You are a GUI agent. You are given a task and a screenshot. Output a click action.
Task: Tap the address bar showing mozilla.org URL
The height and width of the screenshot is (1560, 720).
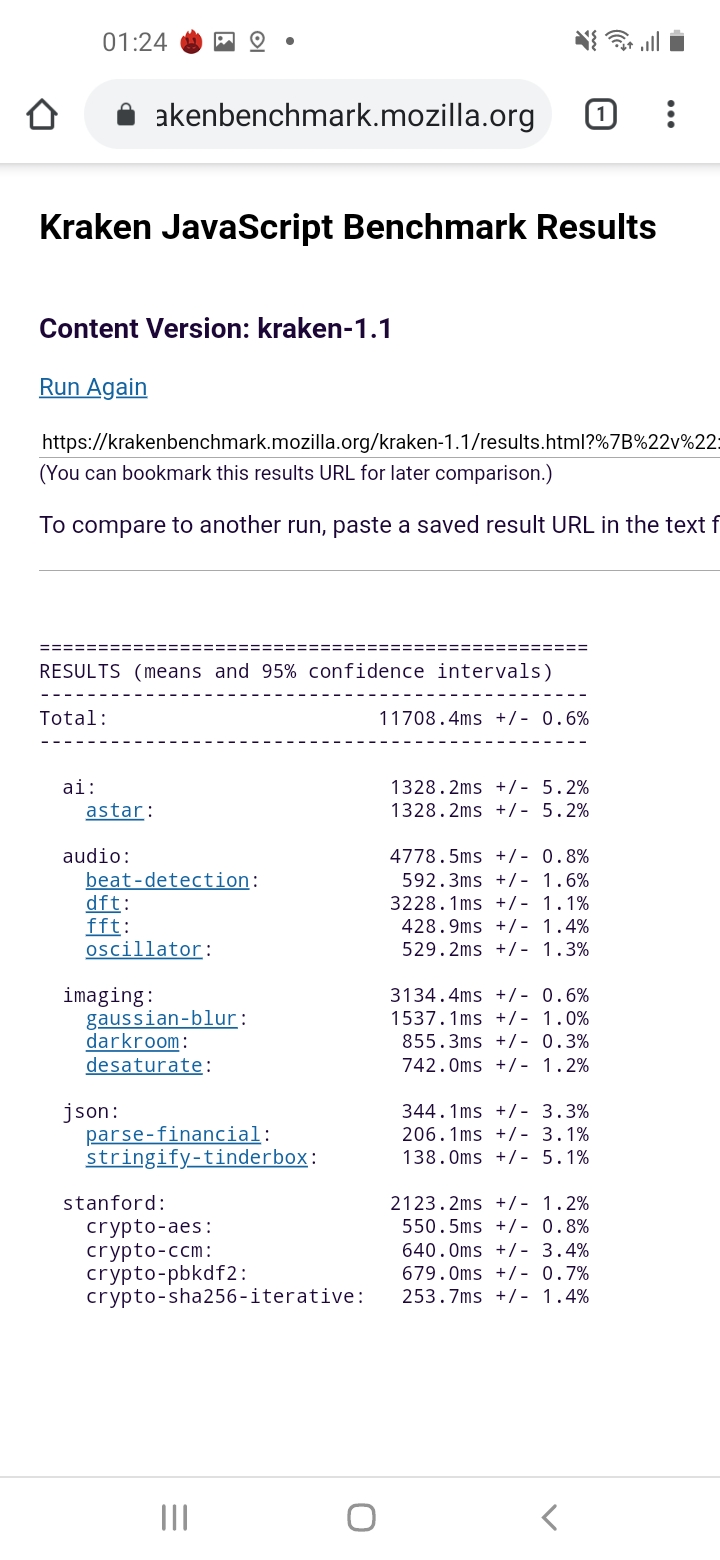click(x=345, y=116)
